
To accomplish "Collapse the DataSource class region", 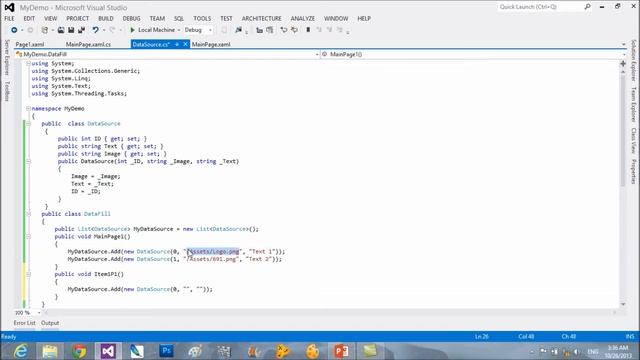I will coord(28,124).
